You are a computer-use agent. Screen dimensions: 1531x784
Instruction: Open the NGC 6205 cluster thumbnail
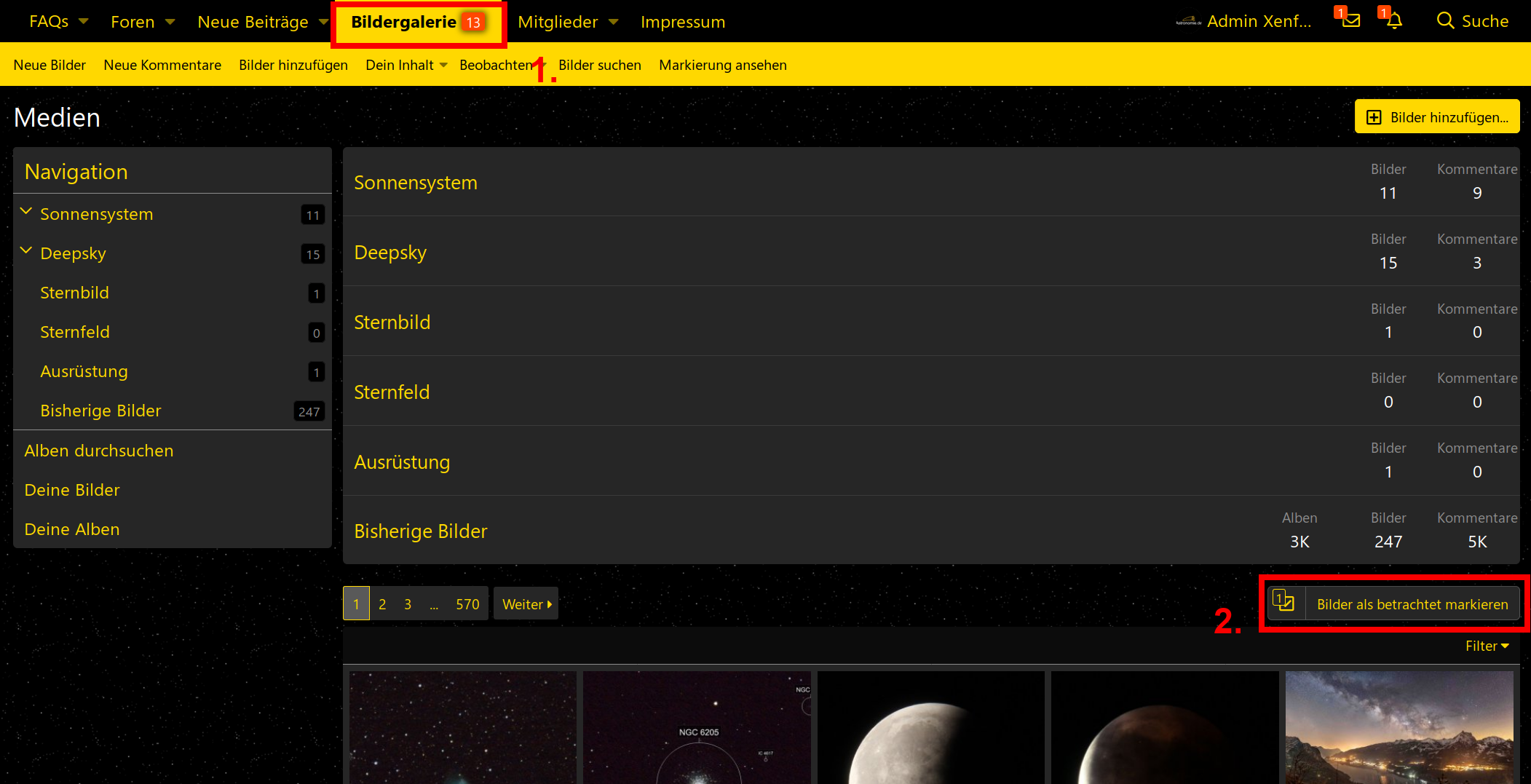click(697, 727)
